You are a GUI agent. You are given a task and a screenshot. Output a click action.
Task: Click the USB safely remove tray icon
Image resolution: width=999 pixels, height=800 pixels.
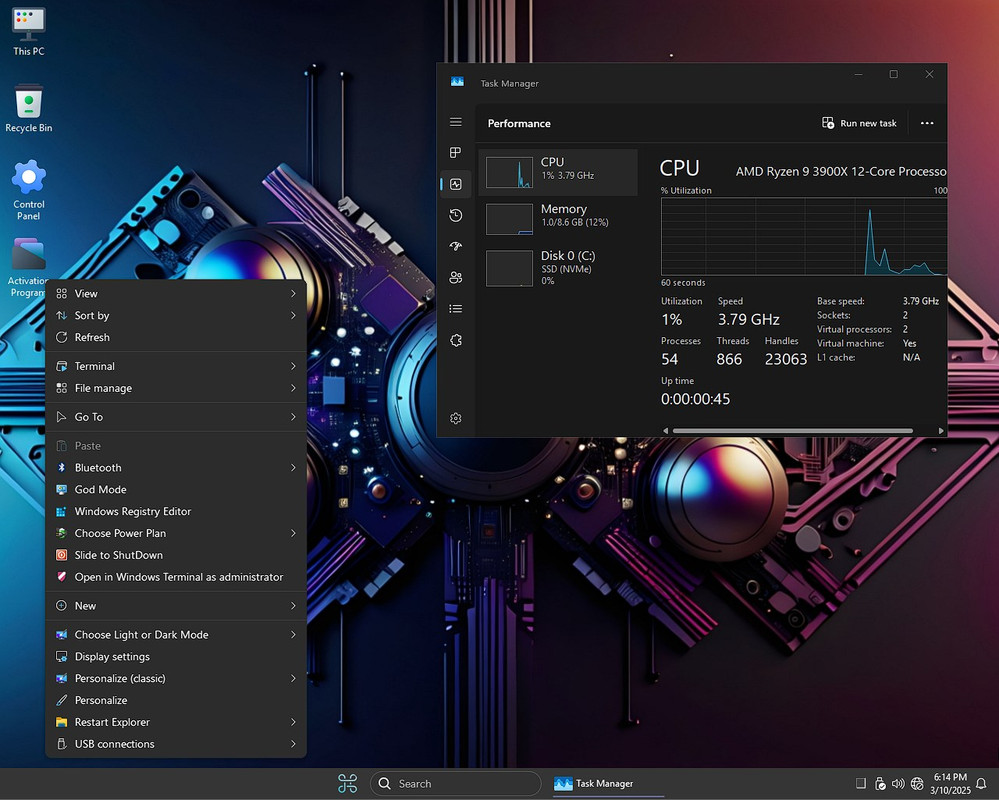880,783
